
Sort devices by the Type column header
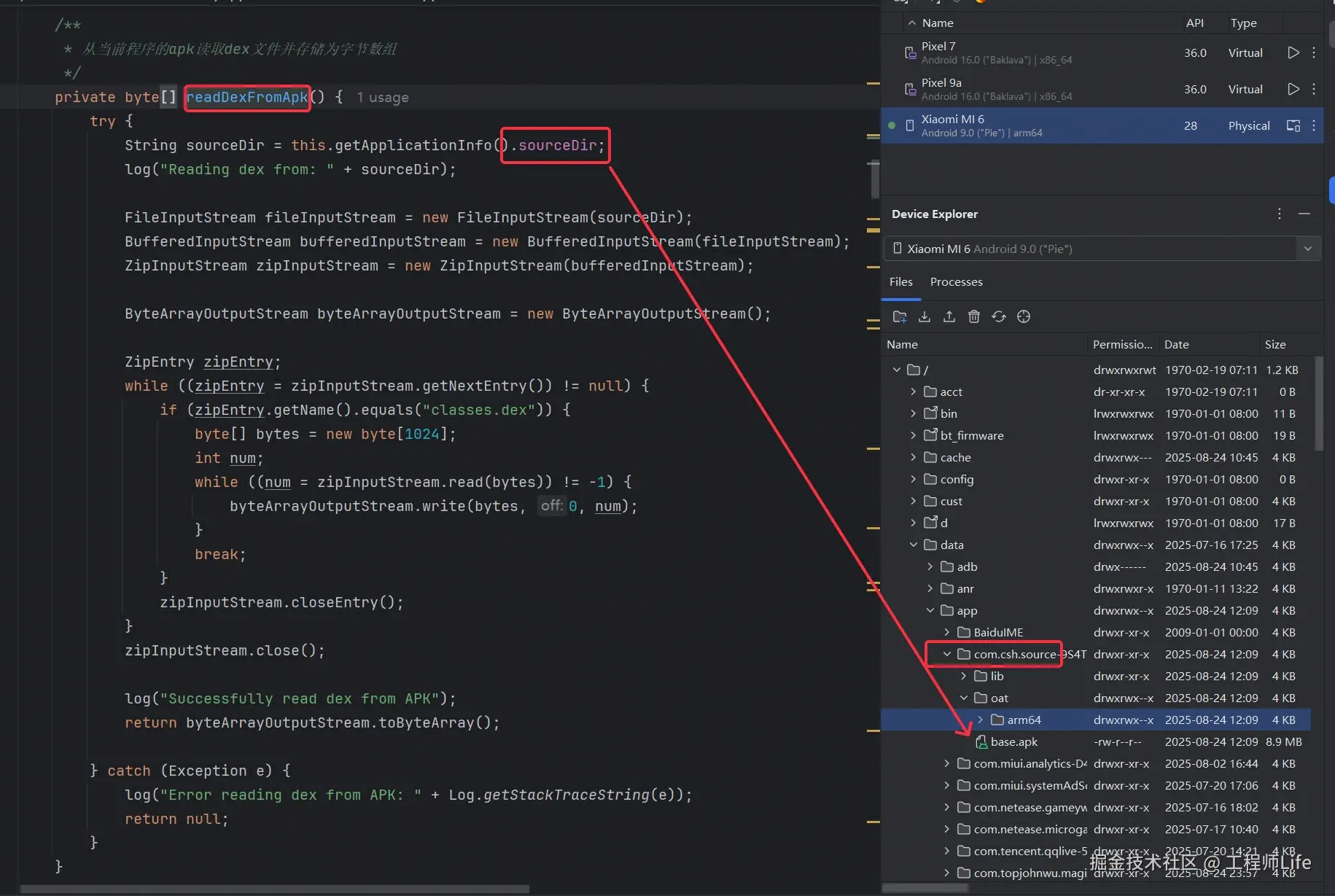coord(1244,23)
